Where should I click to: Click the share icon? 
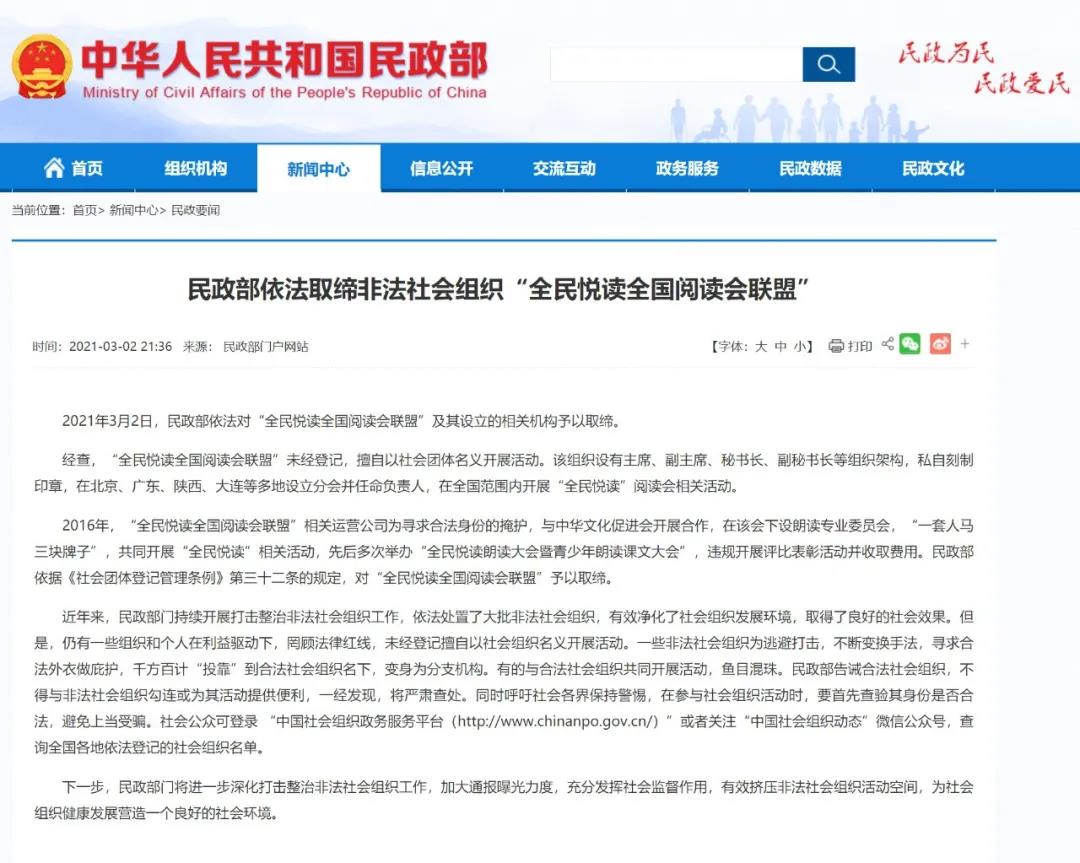click(x=887, y=345)
